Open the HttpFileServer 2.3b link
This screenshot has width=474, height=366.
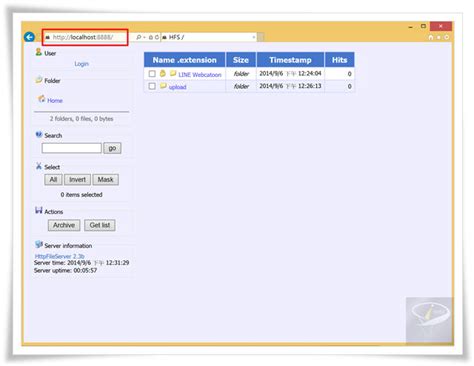click(x=59, y=256)
